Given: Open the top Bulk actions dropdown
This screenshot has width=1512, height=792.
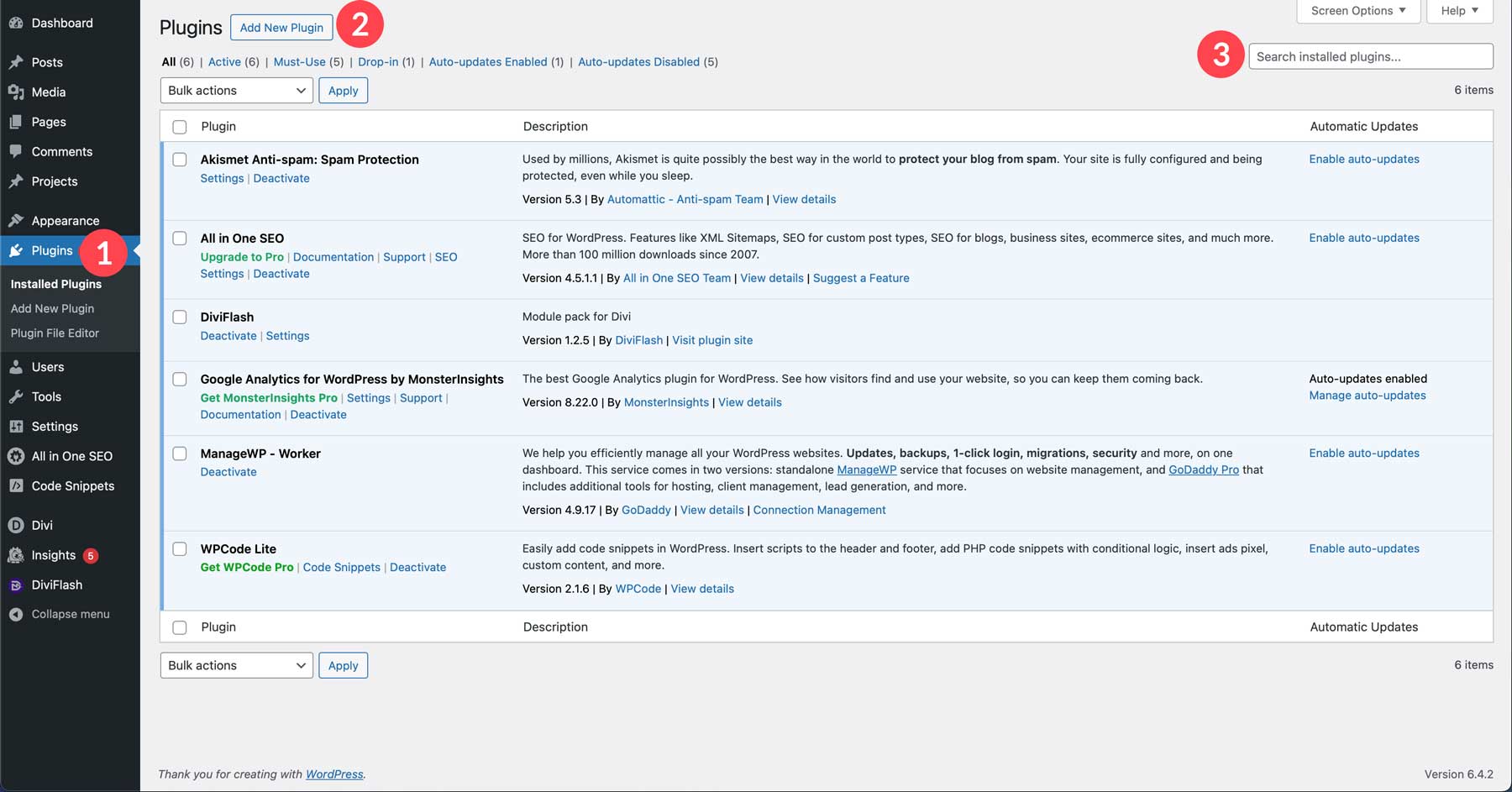Looking at the screenshot, I should click(236, 91).
